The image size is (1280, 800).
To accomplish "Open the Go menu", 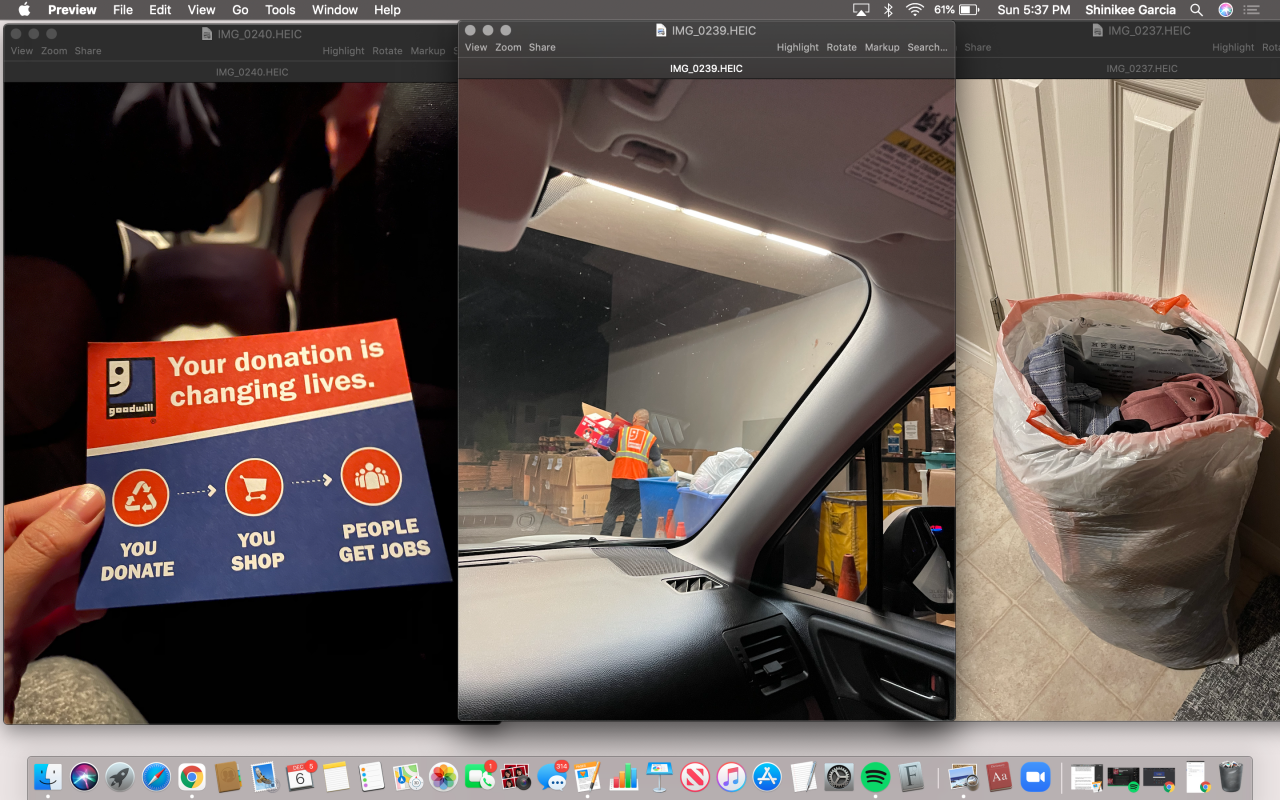I will (x=240, y=10).
